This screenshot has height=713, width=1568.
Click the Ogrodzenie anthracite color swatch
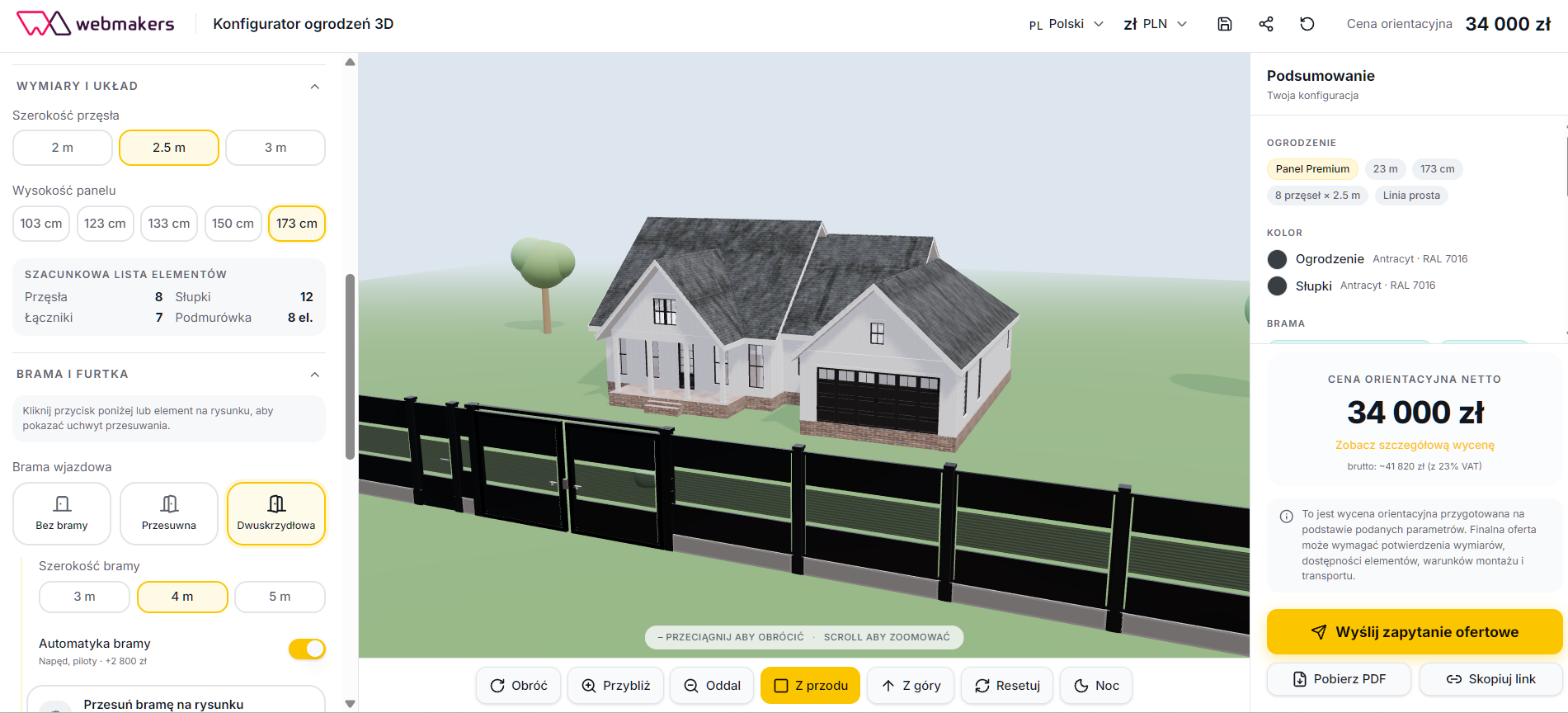tap(1277, 259)
